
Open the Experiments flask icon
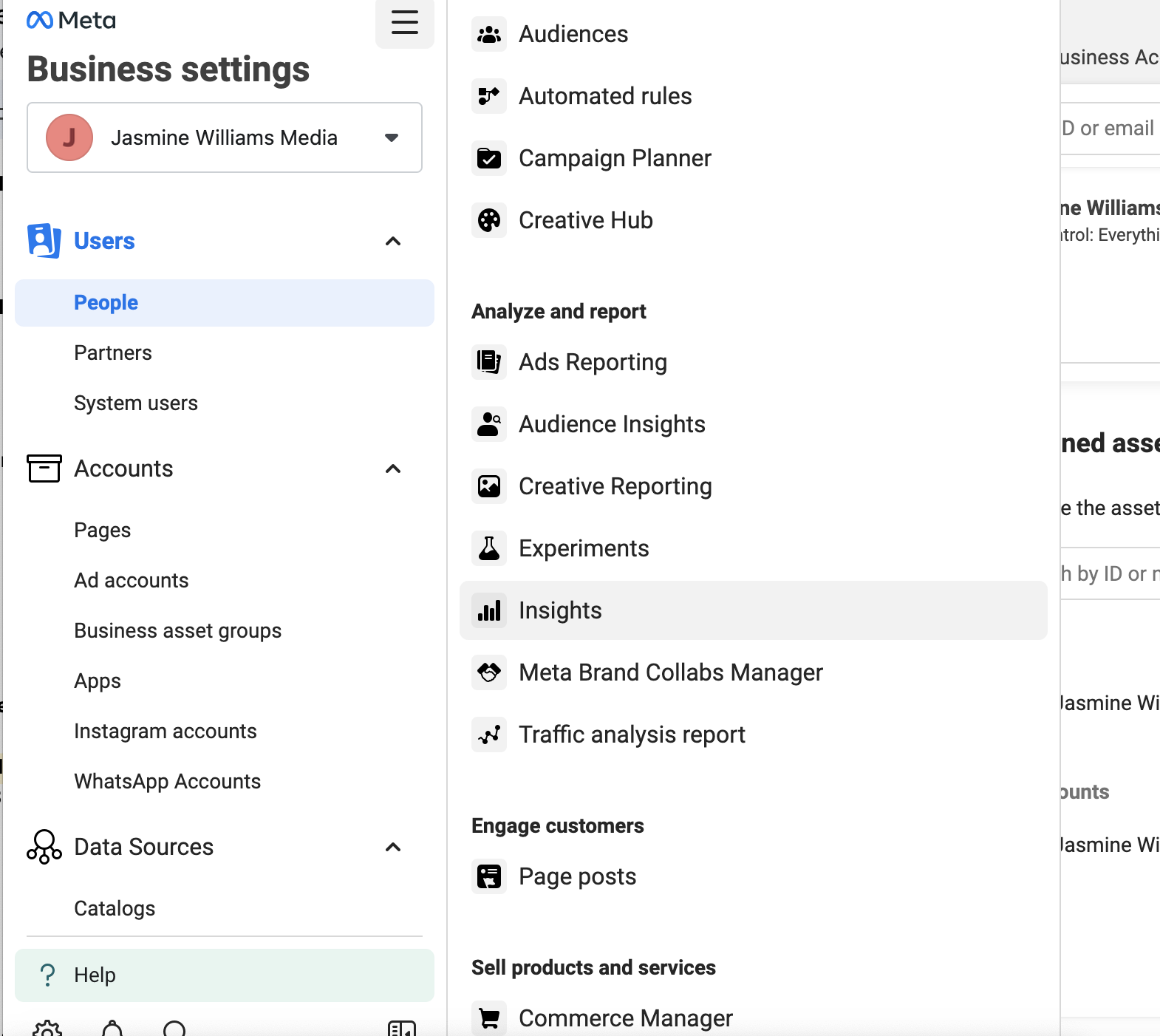pyautogui.click(x=489, y=548)
